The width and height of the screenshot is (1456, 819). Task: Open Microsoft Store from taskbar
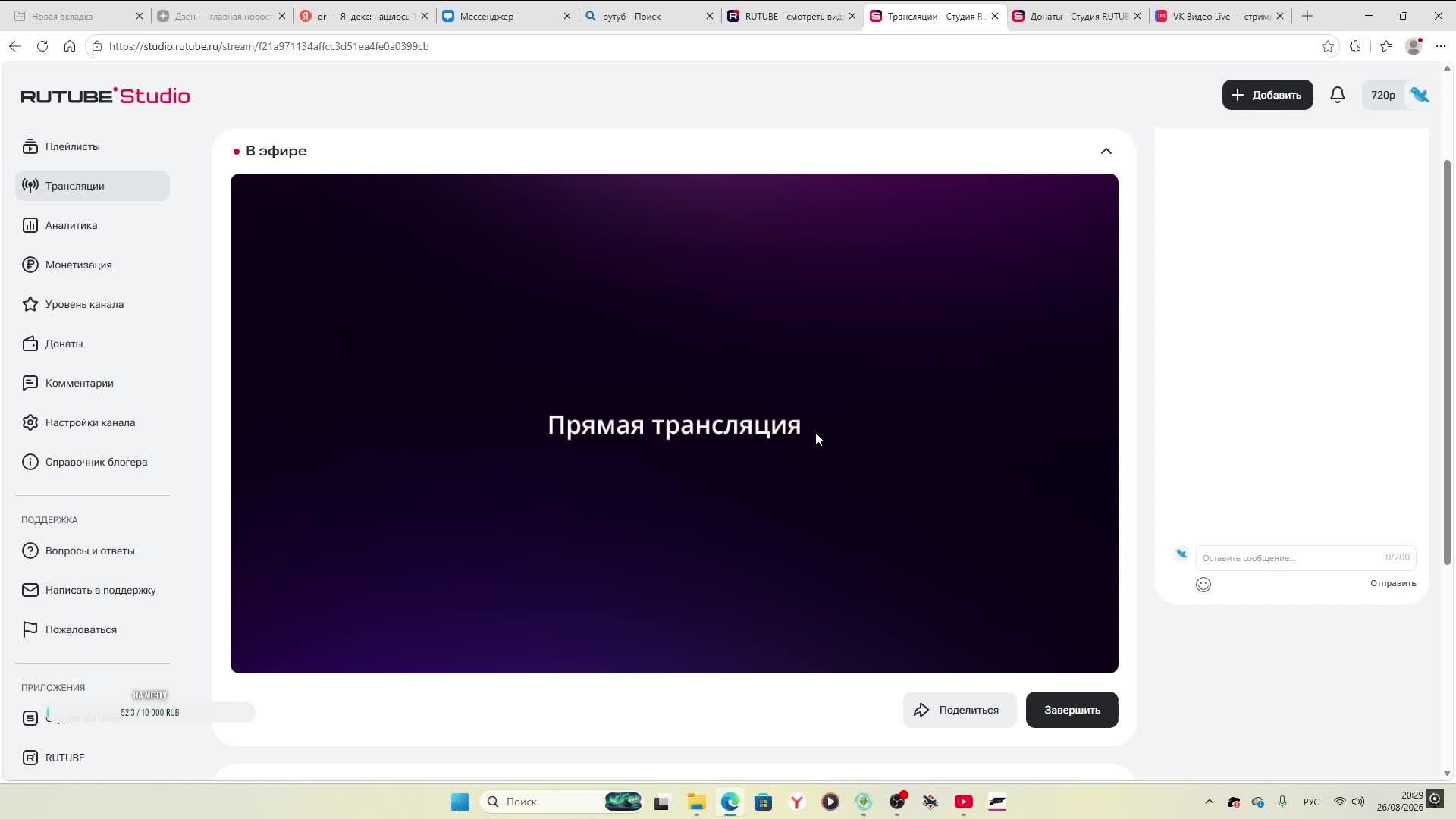tap(764, 802)
